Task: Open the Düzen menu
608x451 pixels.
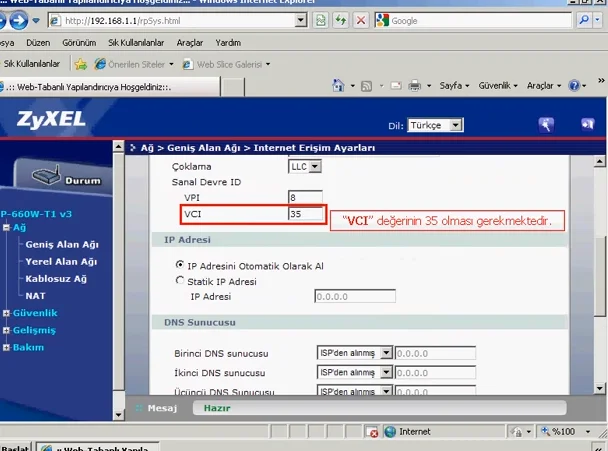Action: [x=38, y=43]
